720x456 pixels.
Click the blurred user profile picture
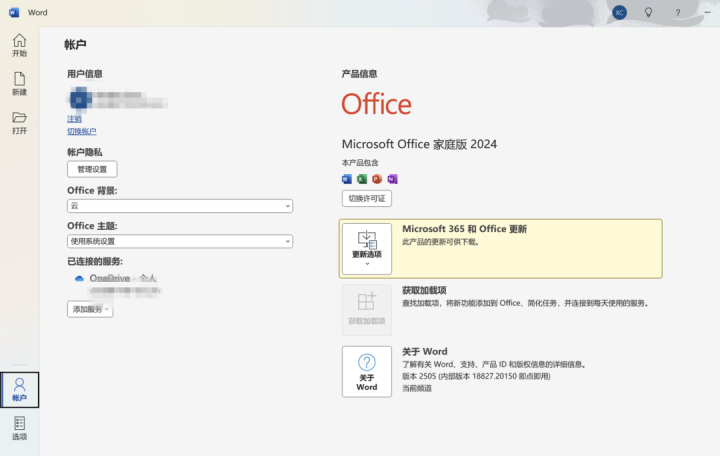80,99
